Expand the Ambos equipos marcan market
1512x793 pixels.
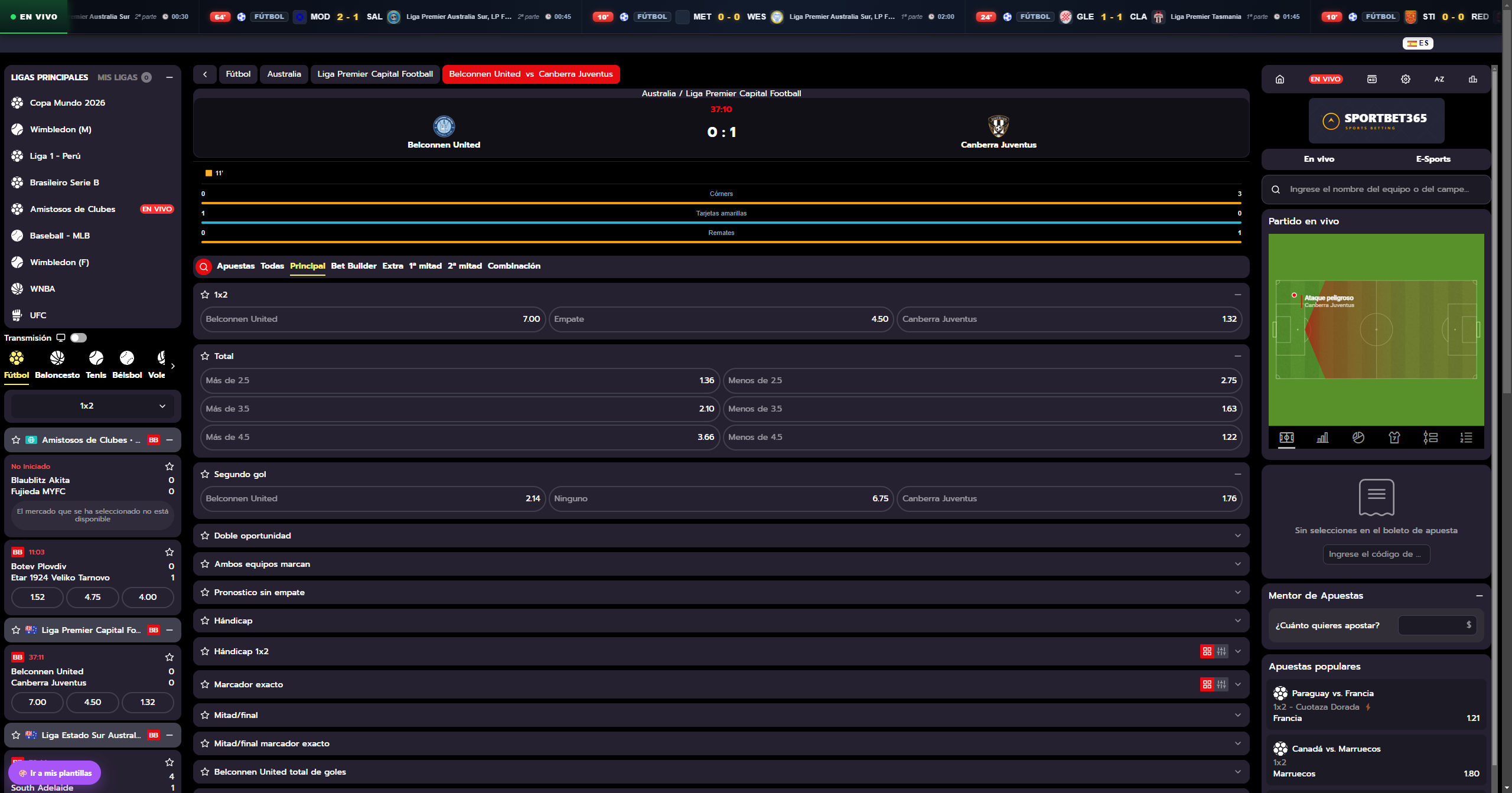point(1238,564)
